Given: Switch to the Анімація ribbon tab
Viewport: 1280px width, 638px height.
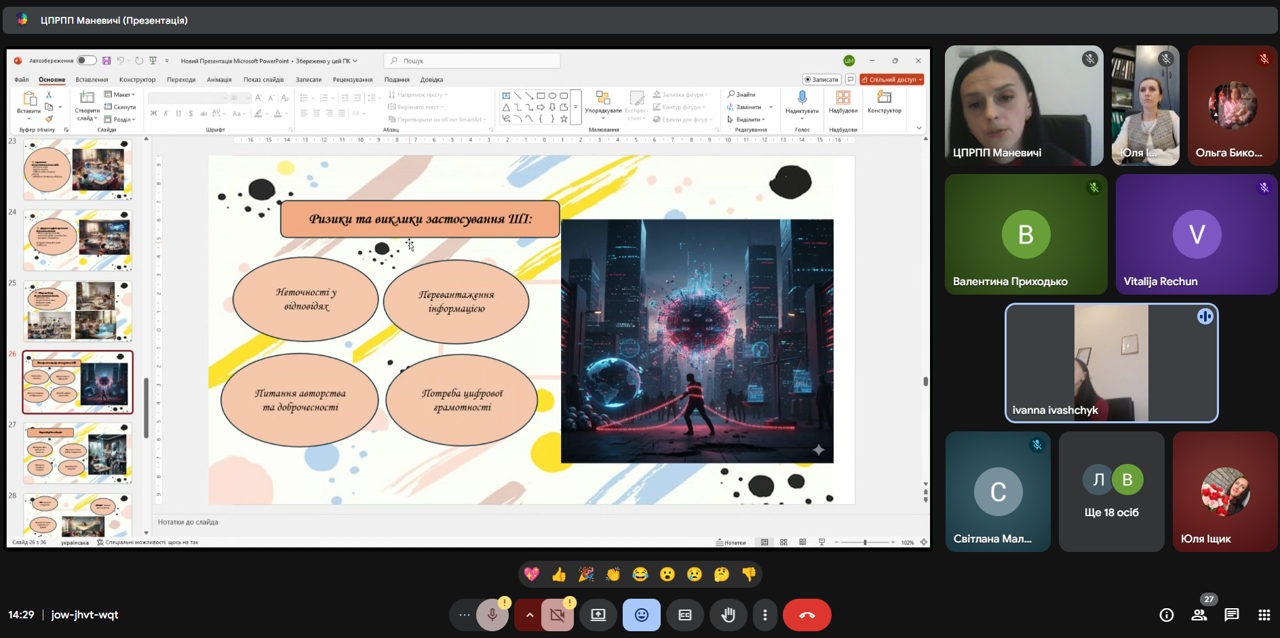Looking at the screenshot, I should point(219,80).
